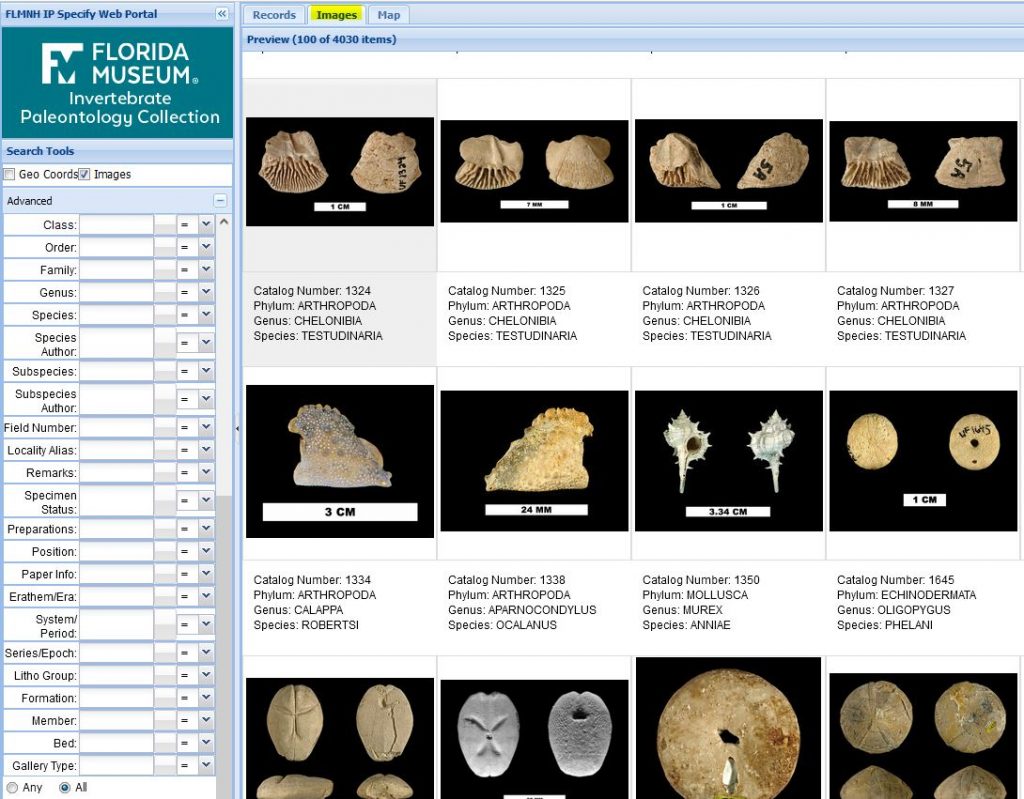The width and height of the screenshot is (1024, 799).
Task: Collapse the Advanced search section
Action: [x=220, y=201]
